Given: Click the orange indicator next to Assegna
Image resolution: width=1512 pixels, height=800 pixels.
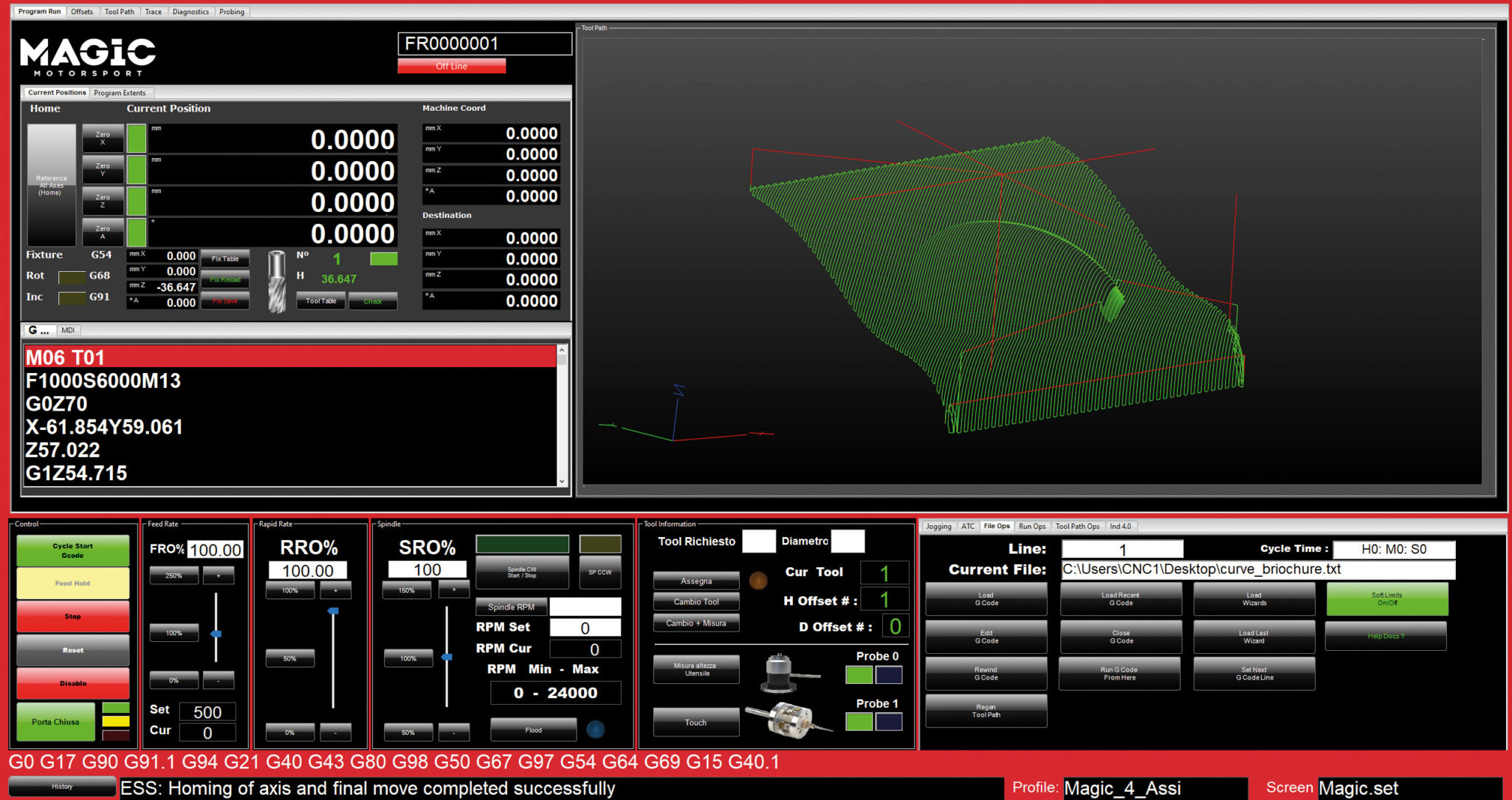Looking at the screenshot, I should click(758, 581).
